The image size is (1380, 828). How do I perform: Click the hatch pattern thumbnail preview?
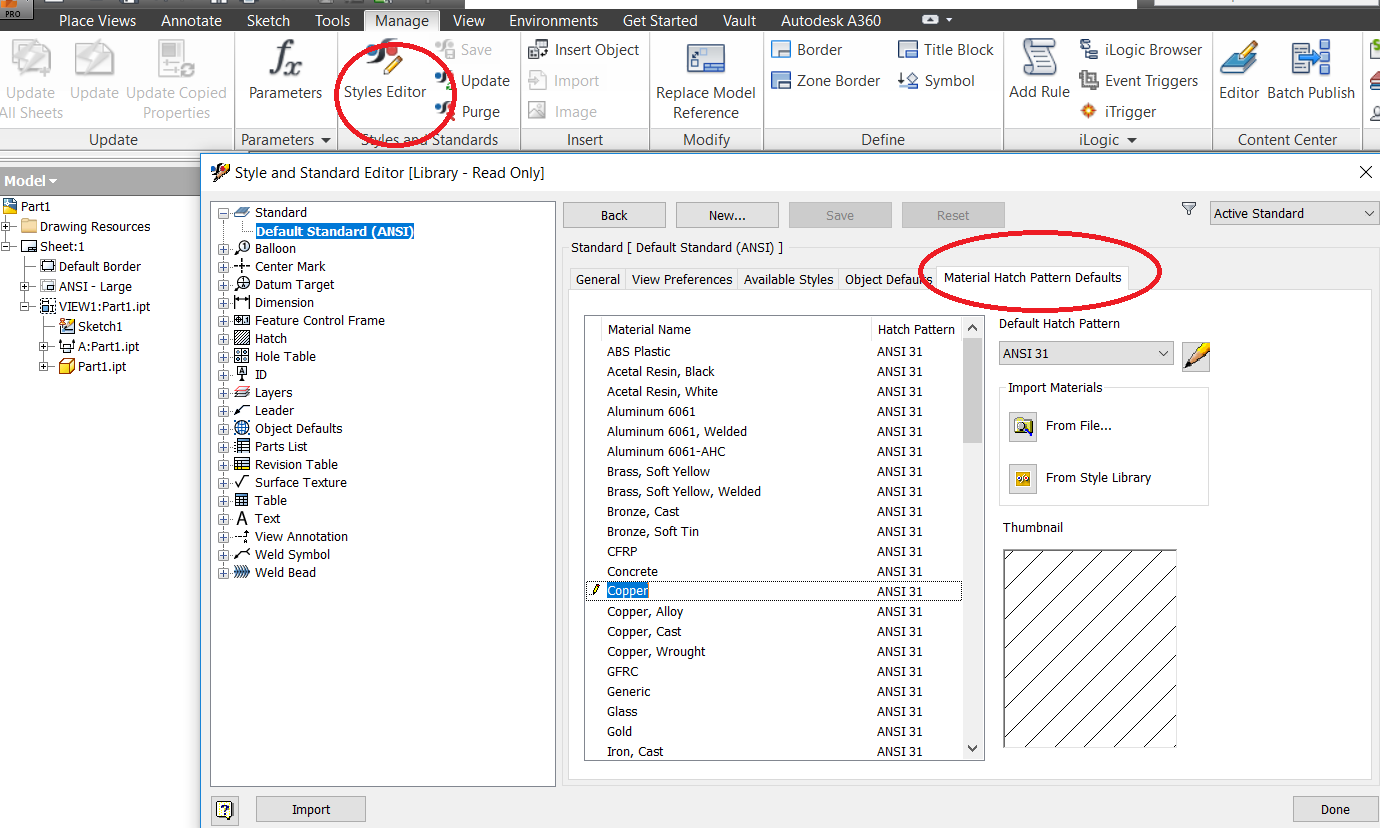point(1090,648)
